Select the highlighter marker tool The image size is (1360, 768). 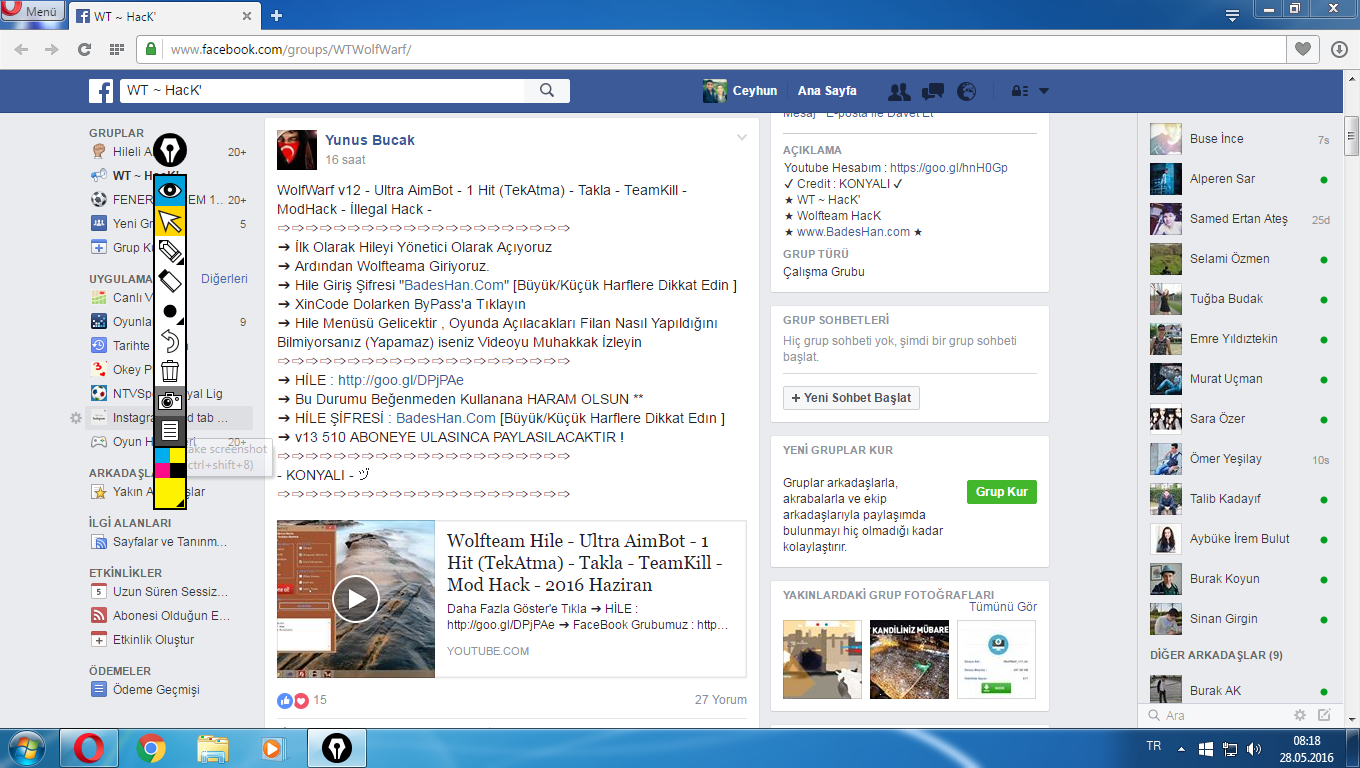(170, 251)
